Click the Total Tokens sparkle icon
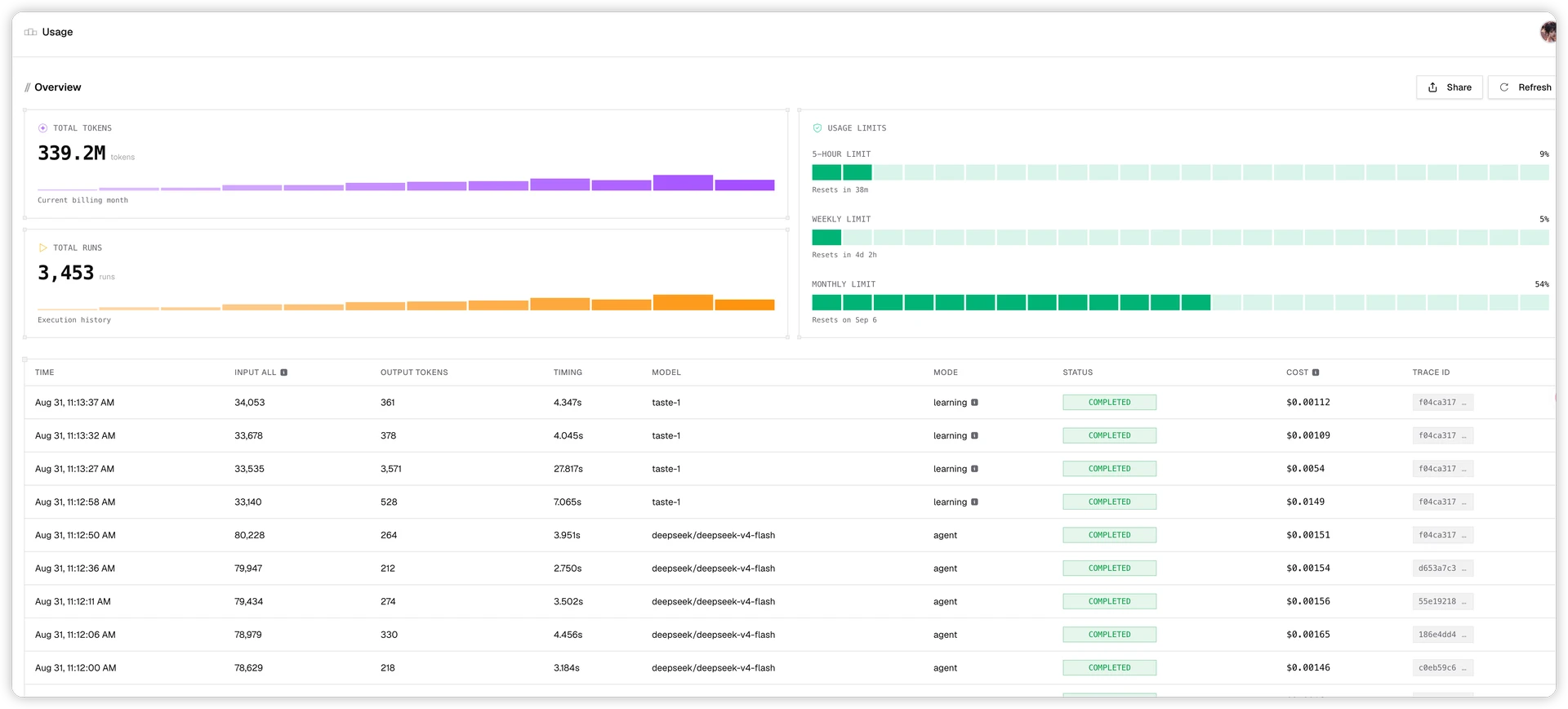The image size is (1568, 709). coord(42,128)
